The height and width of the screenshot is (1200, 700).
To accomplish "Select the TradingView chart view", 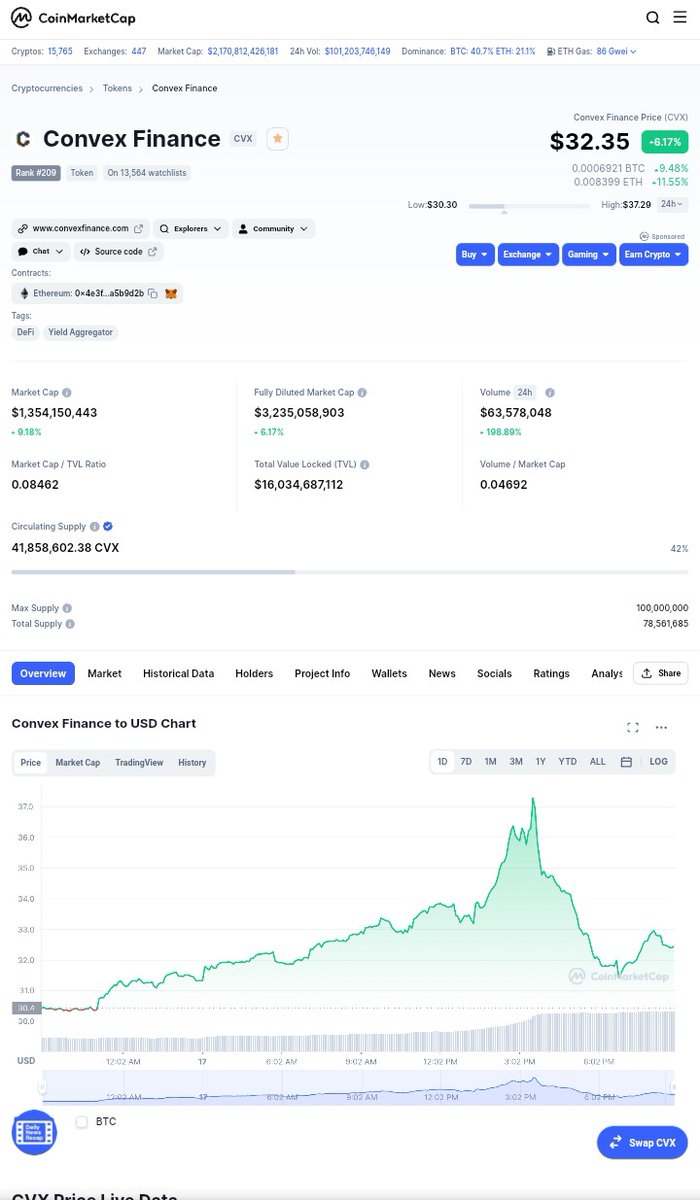I will [x=139, y=762].
